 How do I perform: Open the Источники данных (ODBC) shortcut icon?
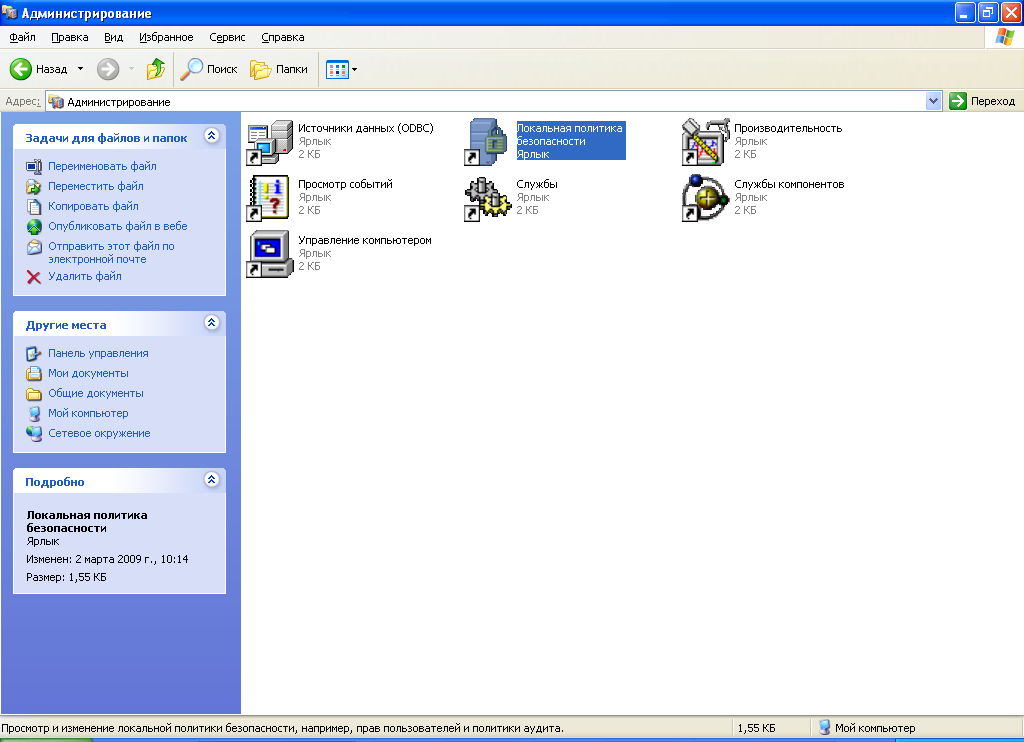268,142
